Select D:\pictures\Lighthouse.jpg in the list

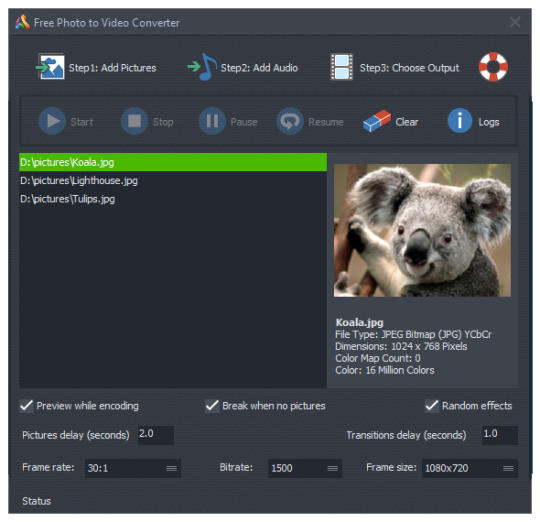173,180
